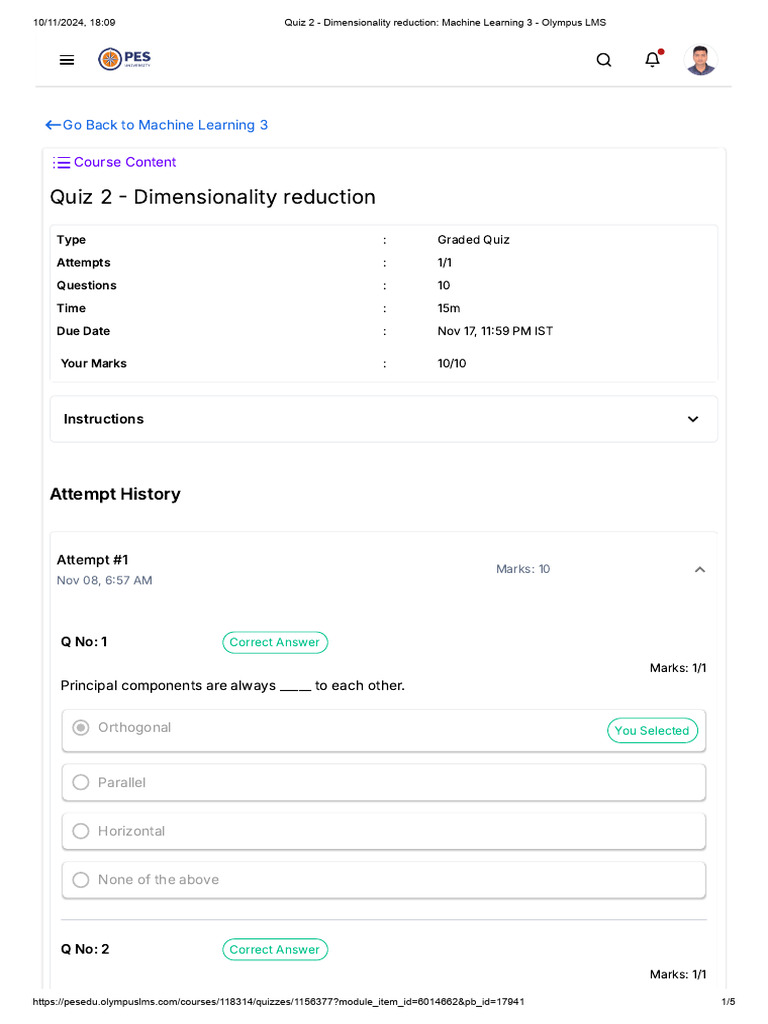768x1024 pixels.
Task: Select the Parallel radio option
Action: coord(81,782)
